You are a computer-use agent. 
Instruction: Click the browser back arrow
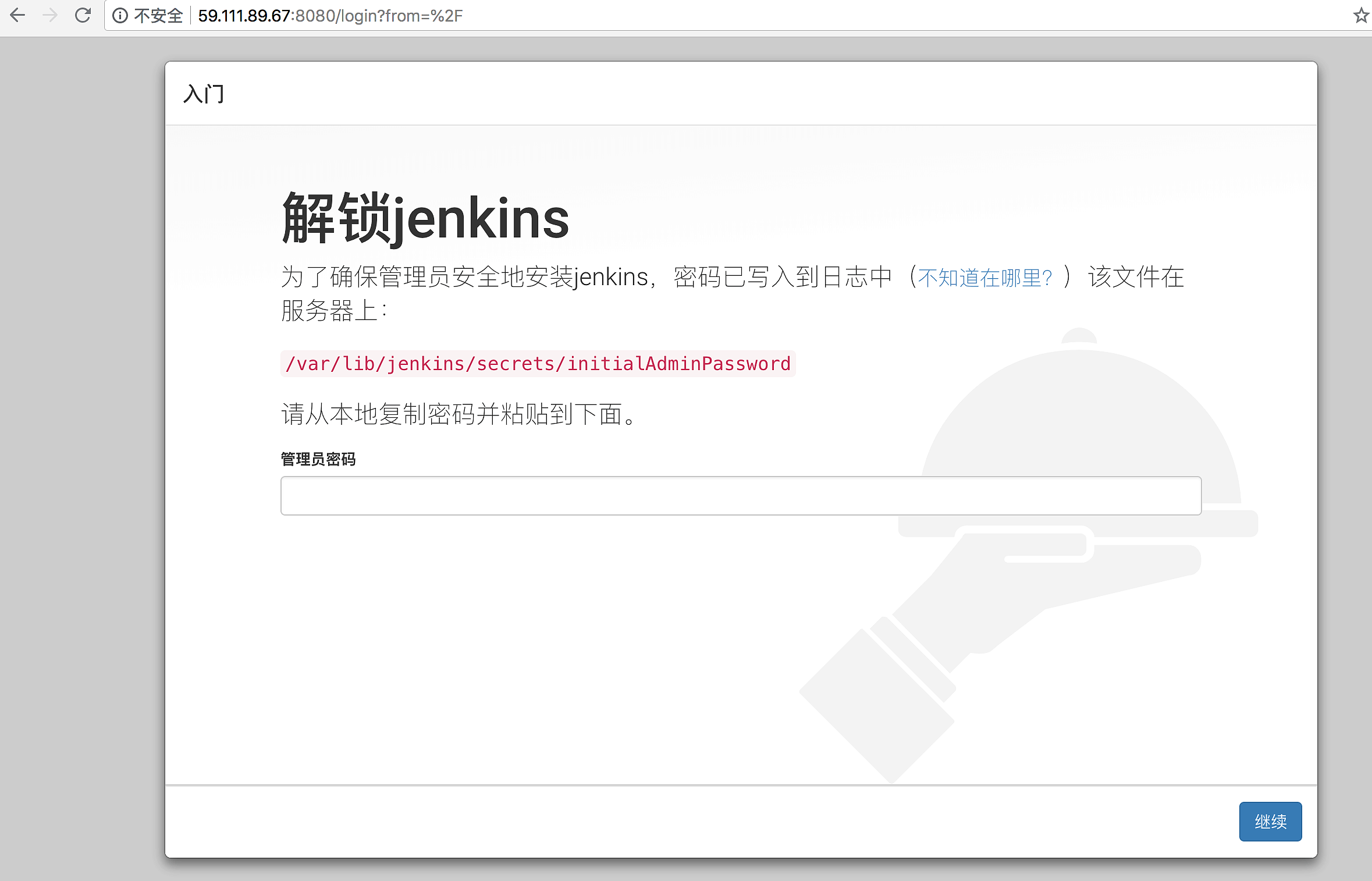click(17, 15)
